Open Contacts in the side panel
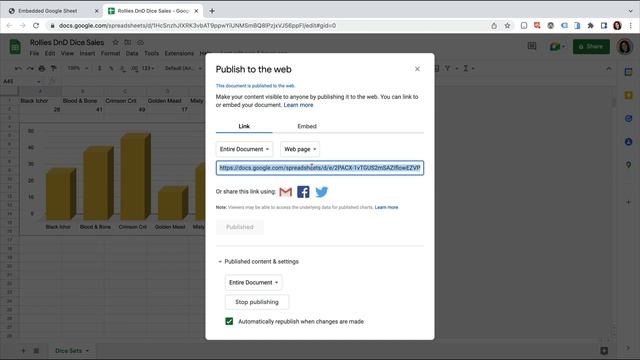This screenshot has height=360, width=640. point(629,141)
